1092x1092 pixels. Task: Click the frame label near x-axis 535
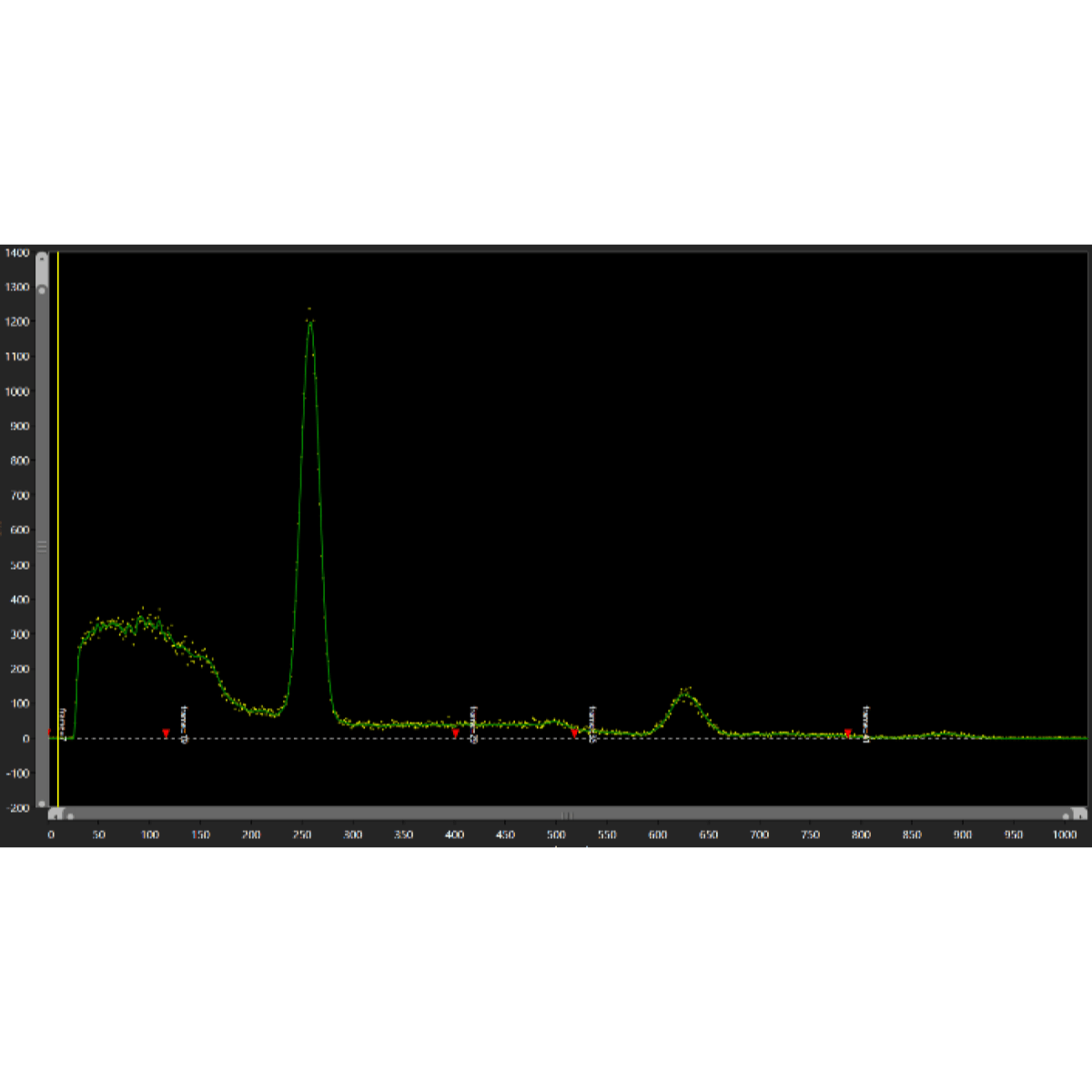(592, 724)
